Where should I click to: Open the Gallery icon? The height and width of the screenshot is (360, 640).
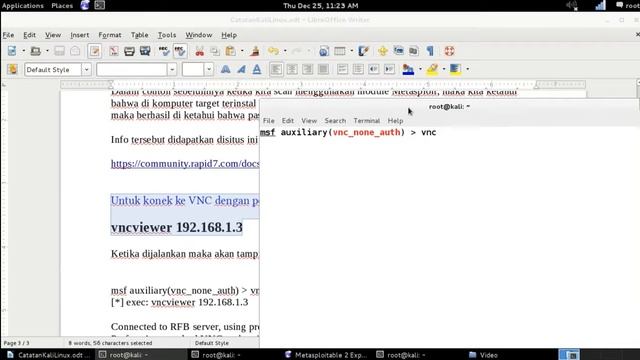click(398, 51)
